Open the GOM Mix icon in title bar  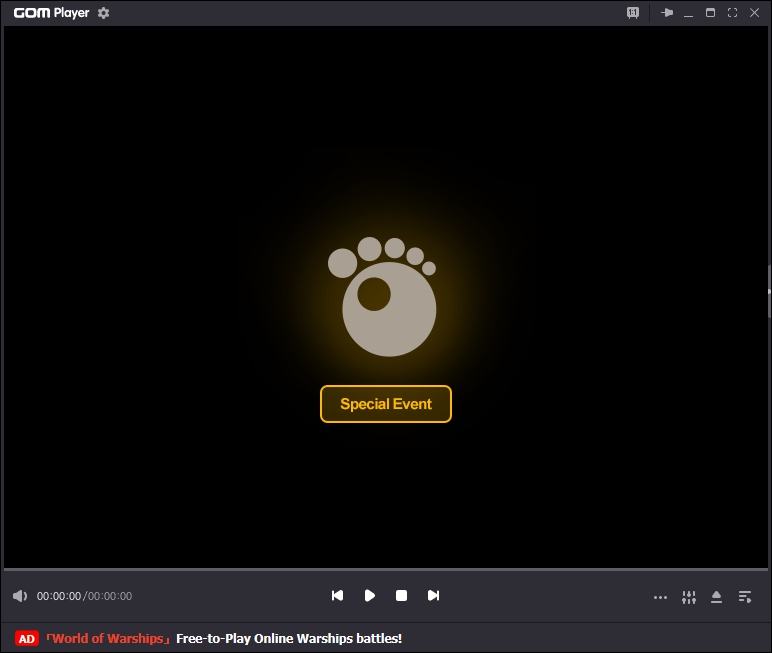pos(633,13)
